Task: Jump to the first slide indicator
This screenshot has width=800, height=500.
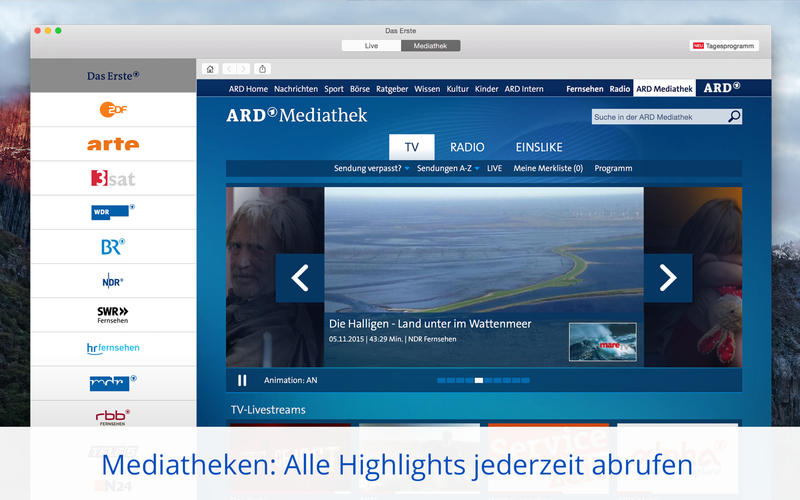Action: click(x=441, y=381)
